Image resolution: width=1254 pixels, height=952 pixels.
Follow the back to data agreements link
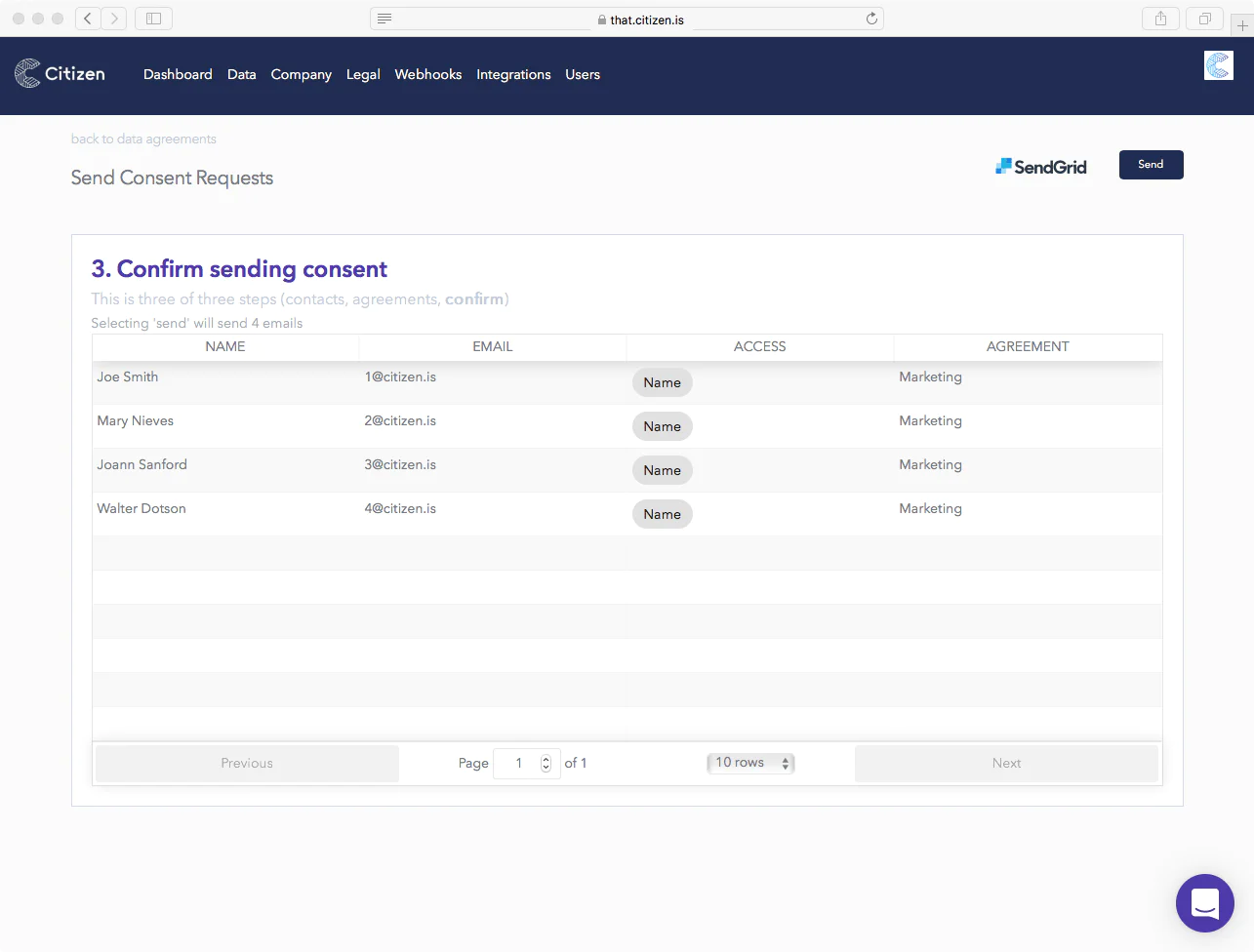pyautogui.click(x=143, y=139)
